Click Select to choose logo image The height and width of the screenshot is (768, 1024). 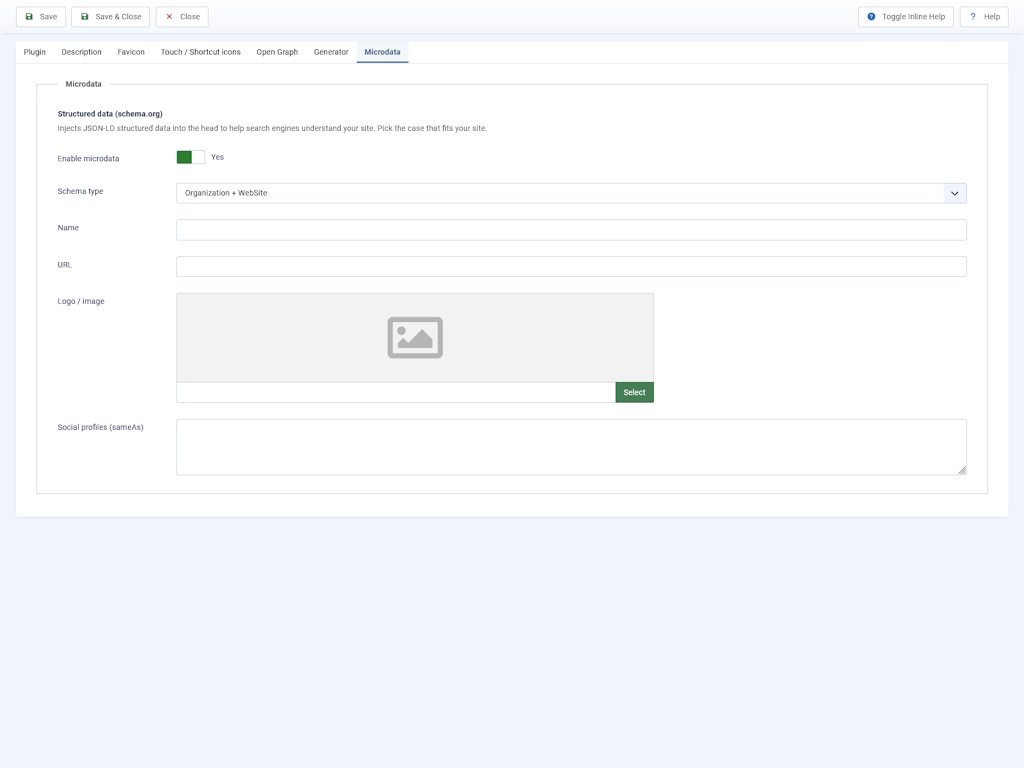pos(634,392)
